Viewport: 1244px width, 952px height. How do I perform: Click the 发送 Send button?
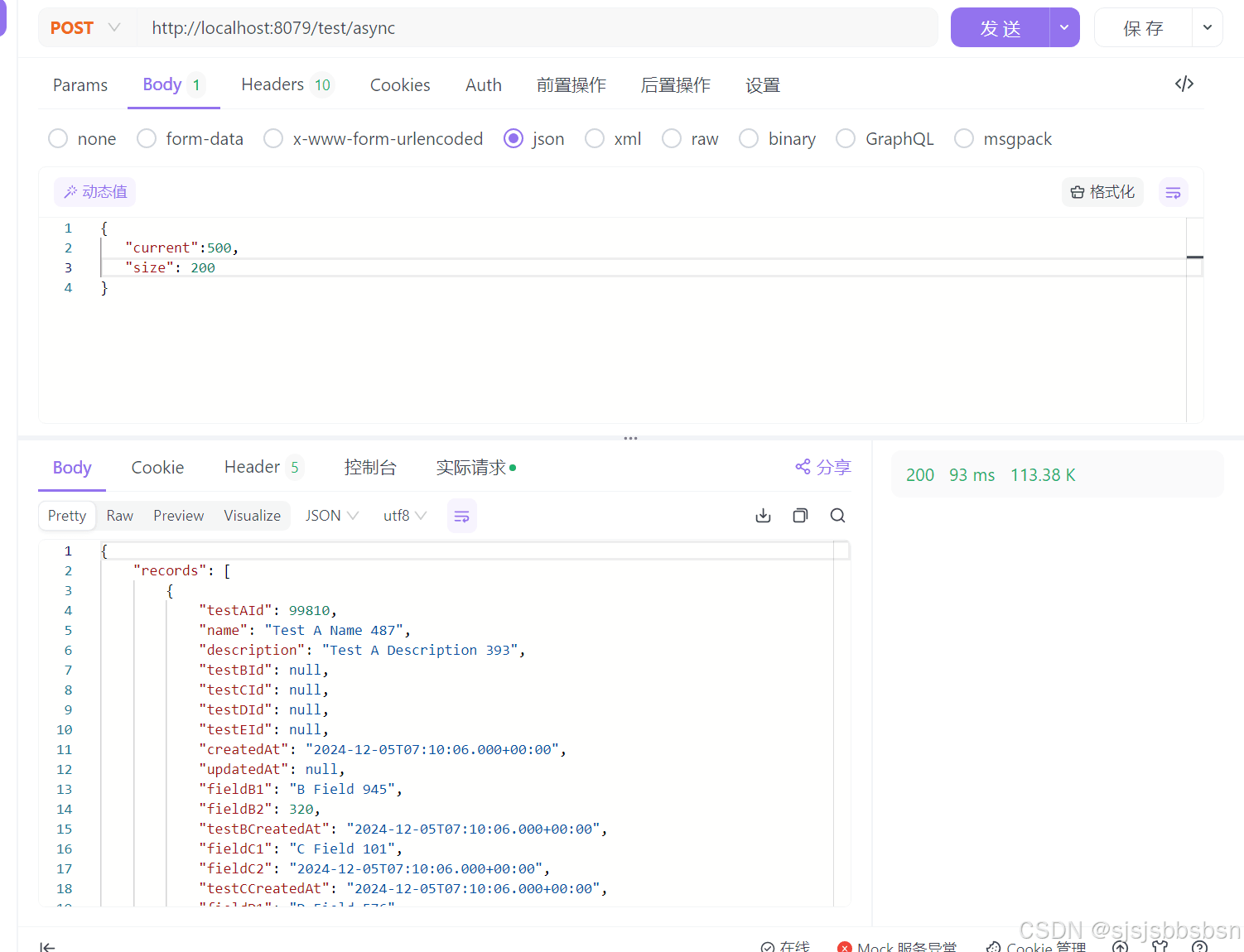[1001, 27]
